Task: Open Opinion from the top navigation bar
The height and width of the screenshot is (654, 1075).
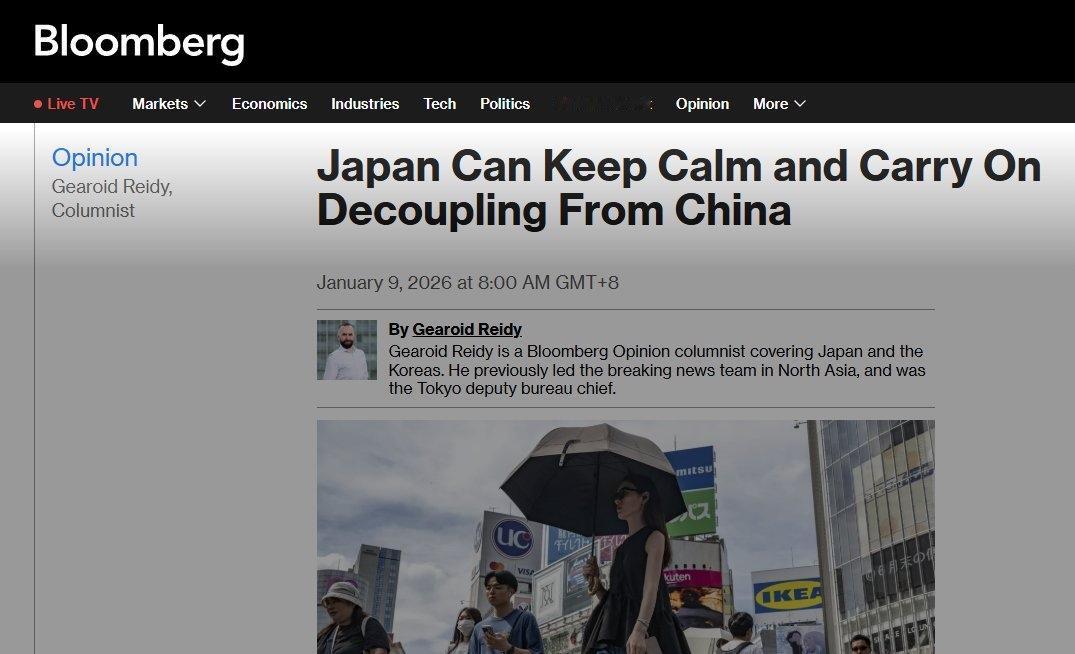Action: [x=702, y=103]
